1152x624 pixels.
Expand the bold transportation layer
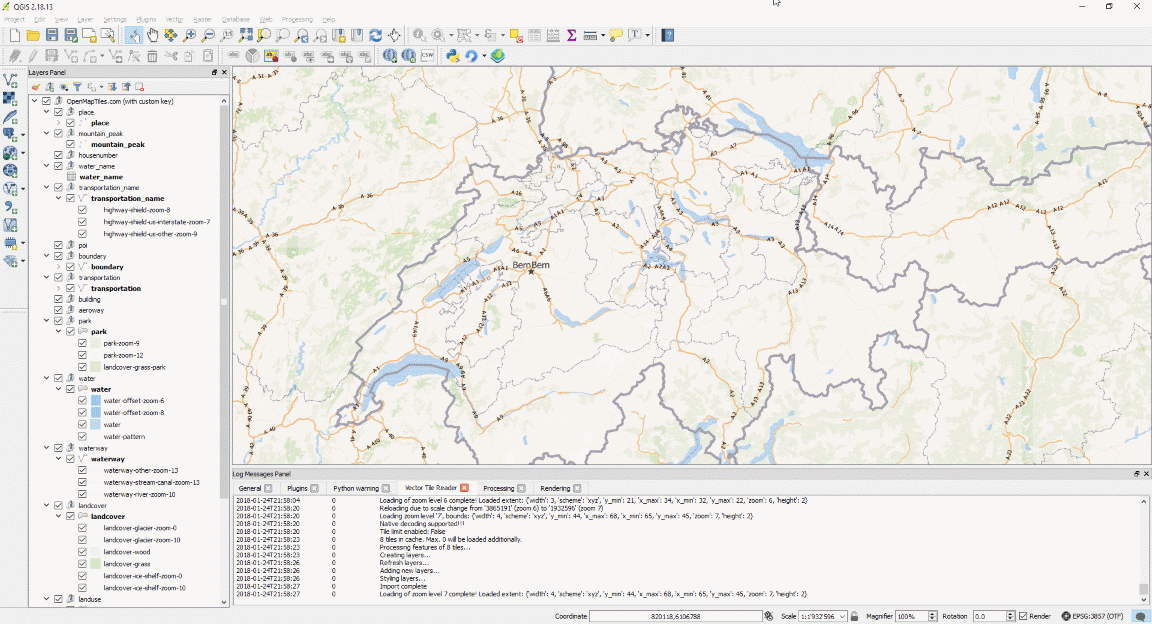point(59,288)
